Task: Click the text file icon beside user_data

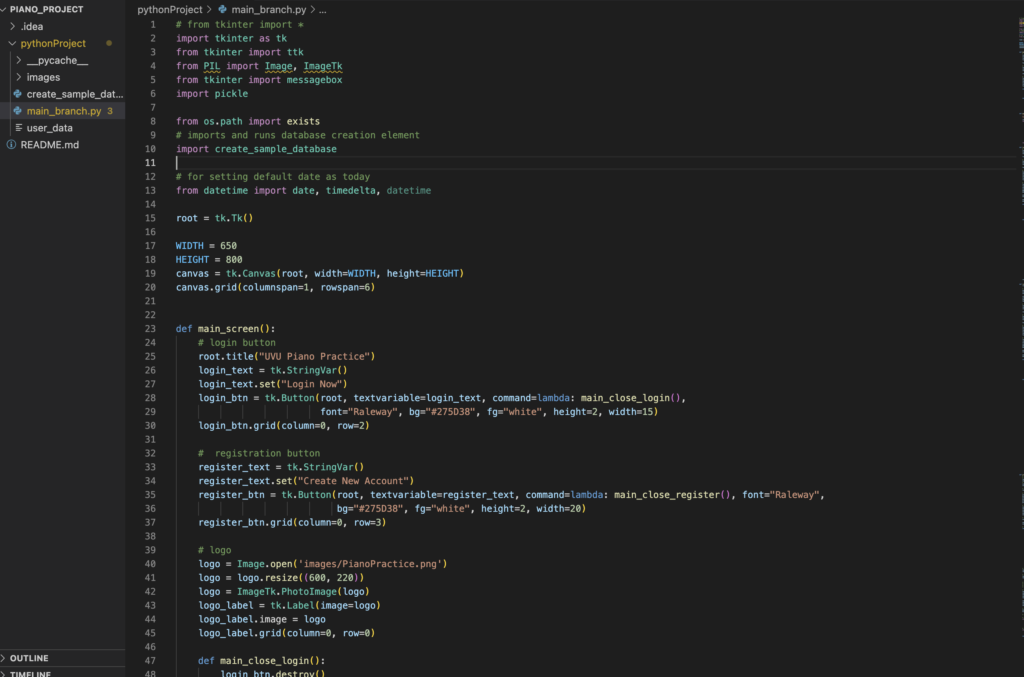Action: pos(18,128)
